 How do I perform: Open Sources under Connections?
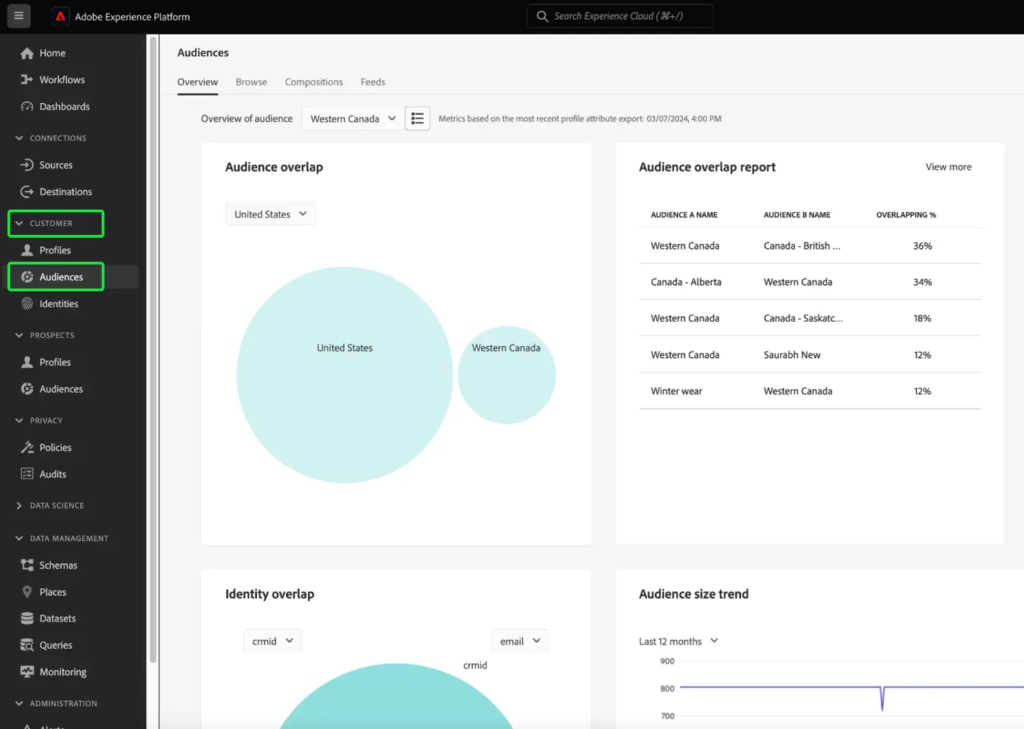coord(55,165)
